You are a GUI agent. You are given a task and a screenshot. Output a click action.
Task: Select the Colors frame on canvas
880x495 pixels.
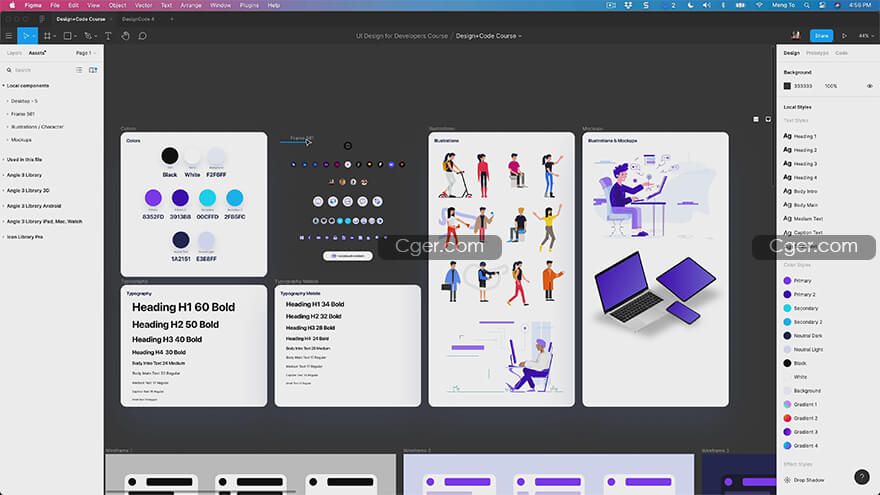point(194,204)
